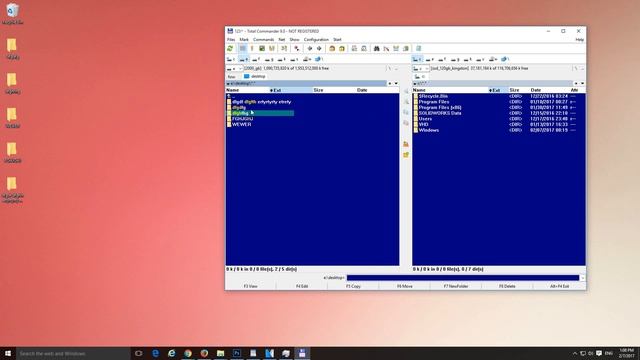The image size is (640, 360).
Task: Open the Files menu
Action: click(x=231, y=40)
